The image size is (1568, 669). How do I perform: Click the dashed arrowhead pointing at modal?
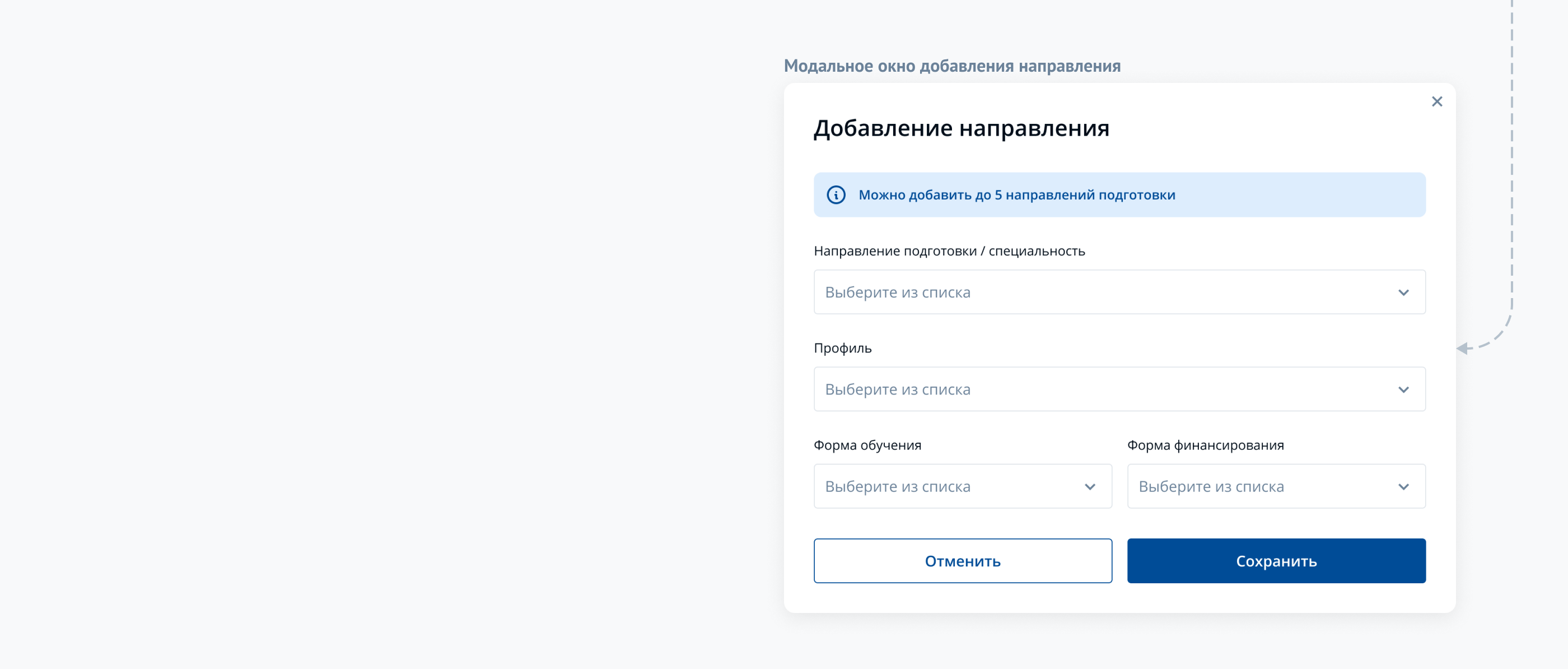[1463, 349]
